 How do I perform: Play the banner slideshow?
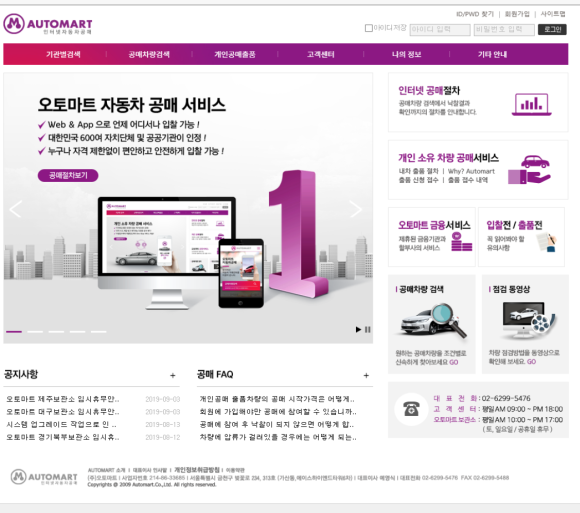(x=358, y=329)
